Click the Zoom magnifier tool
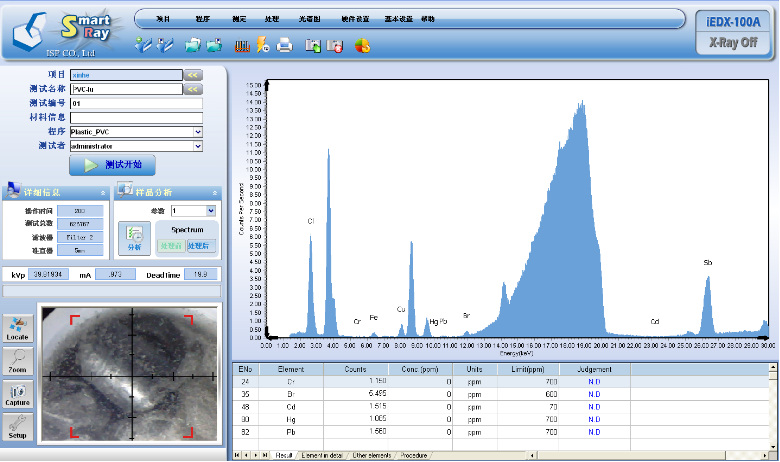The image size is (780, 462). click(18, 361)
